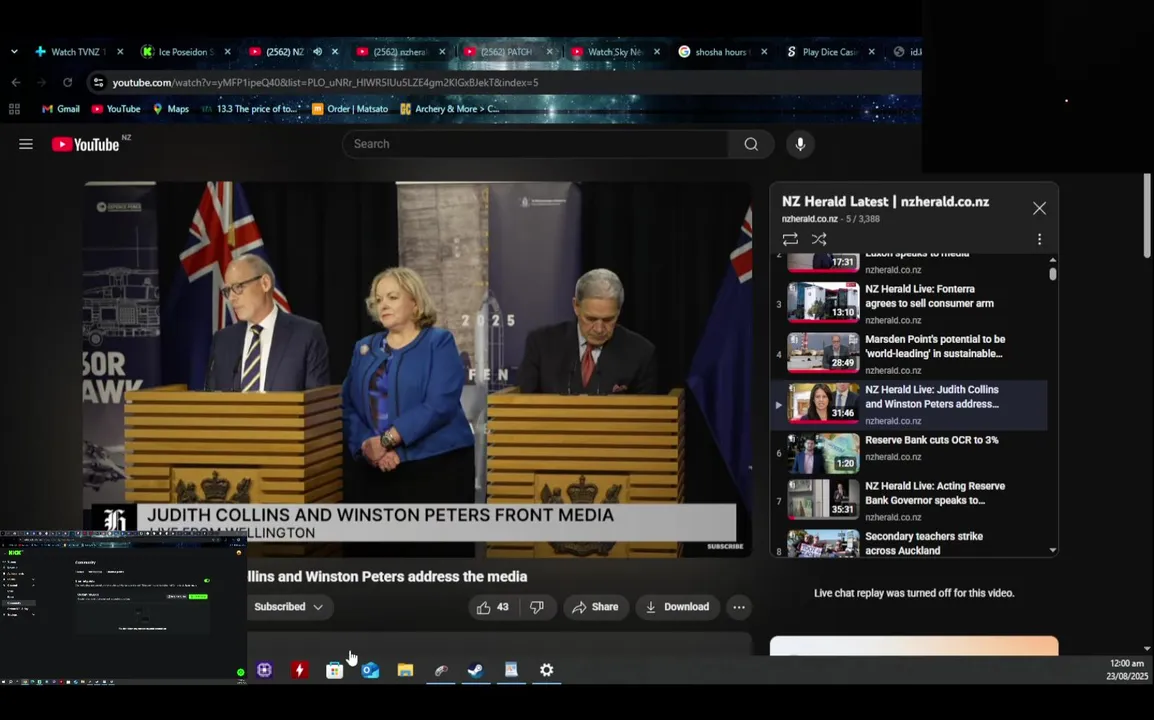This screenshot has height=720, width=1154.
Task: Open the red lightning bolt taskbar app
Action: click(x=300, y=670)
